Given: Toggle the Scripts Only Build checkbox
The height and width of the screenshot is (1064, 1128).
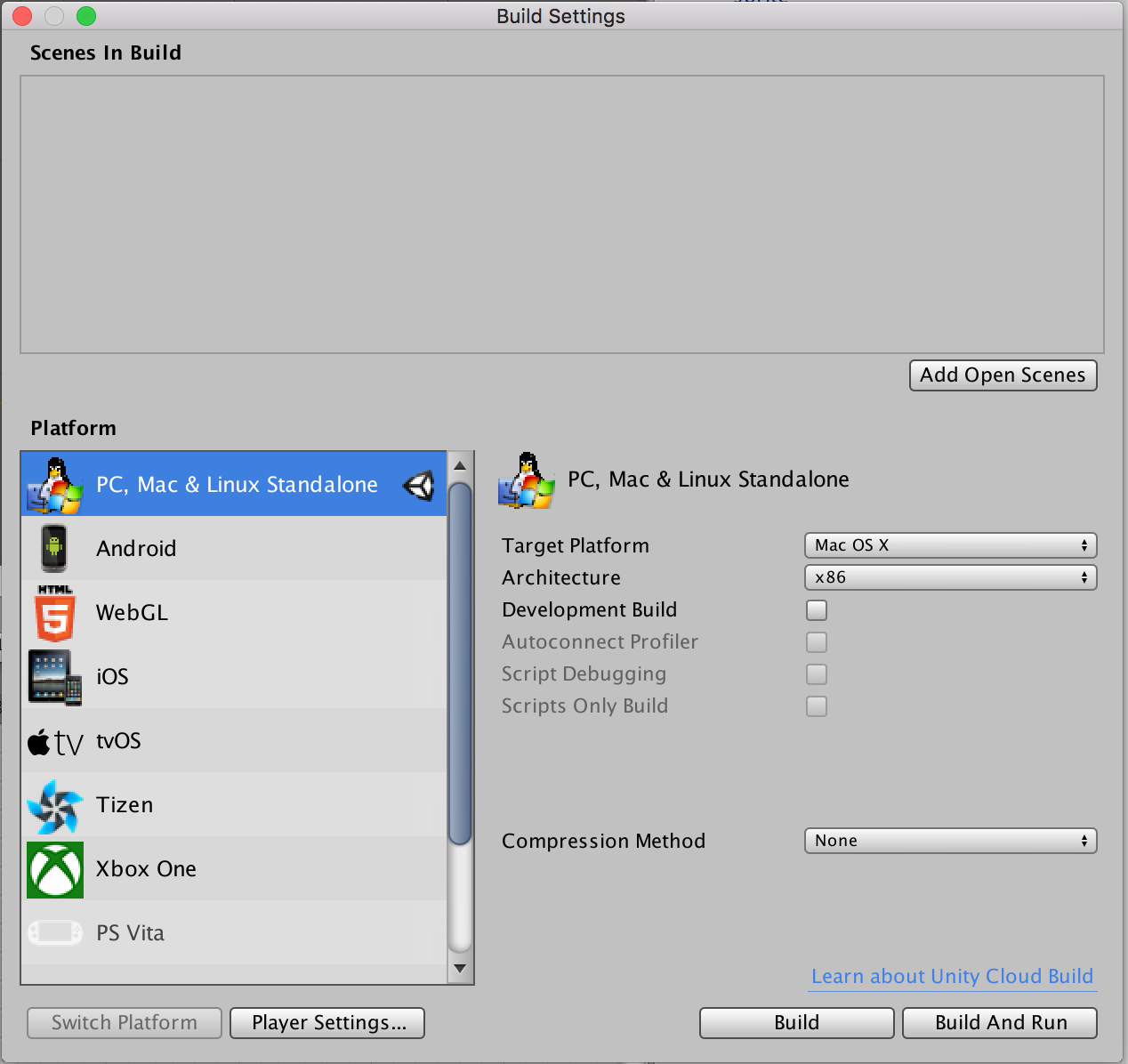Looking at the screenshot, I should coord(817,706).
